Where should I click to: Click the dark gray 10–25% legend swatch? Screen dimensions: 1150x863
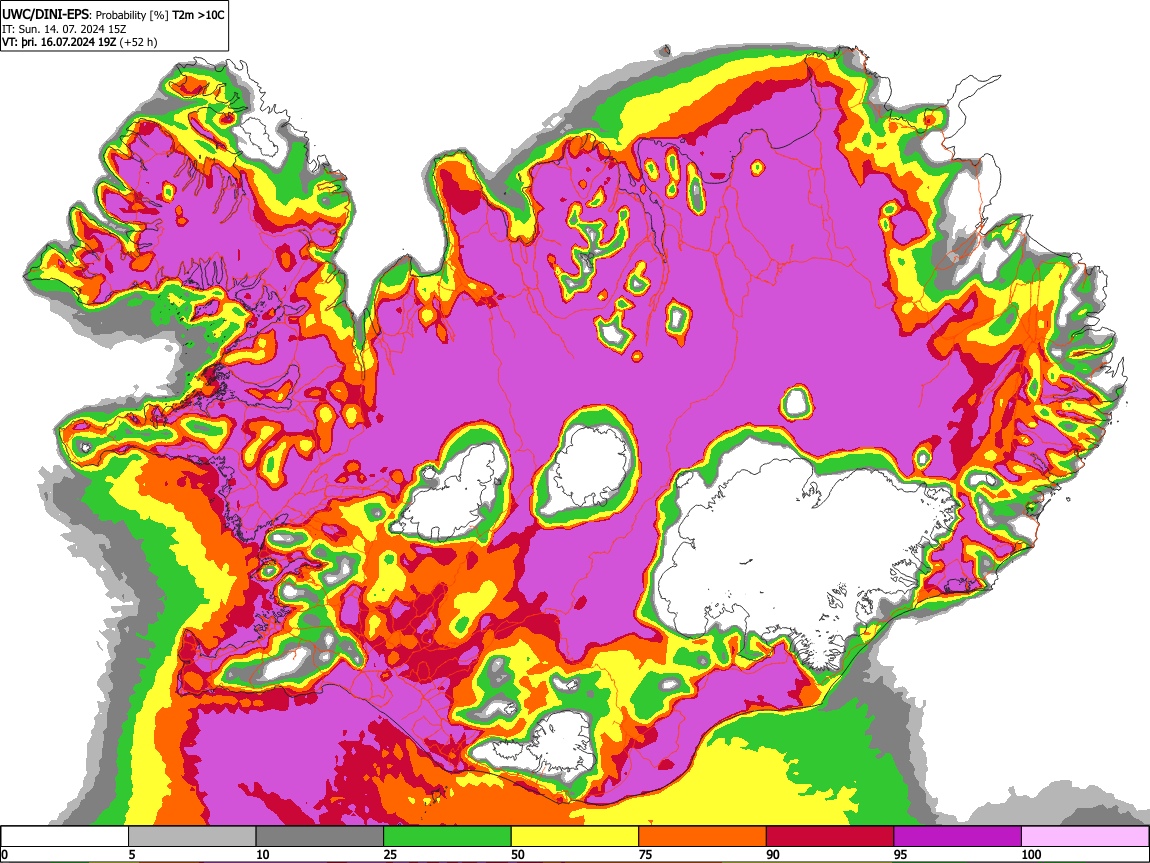[320, 837]
